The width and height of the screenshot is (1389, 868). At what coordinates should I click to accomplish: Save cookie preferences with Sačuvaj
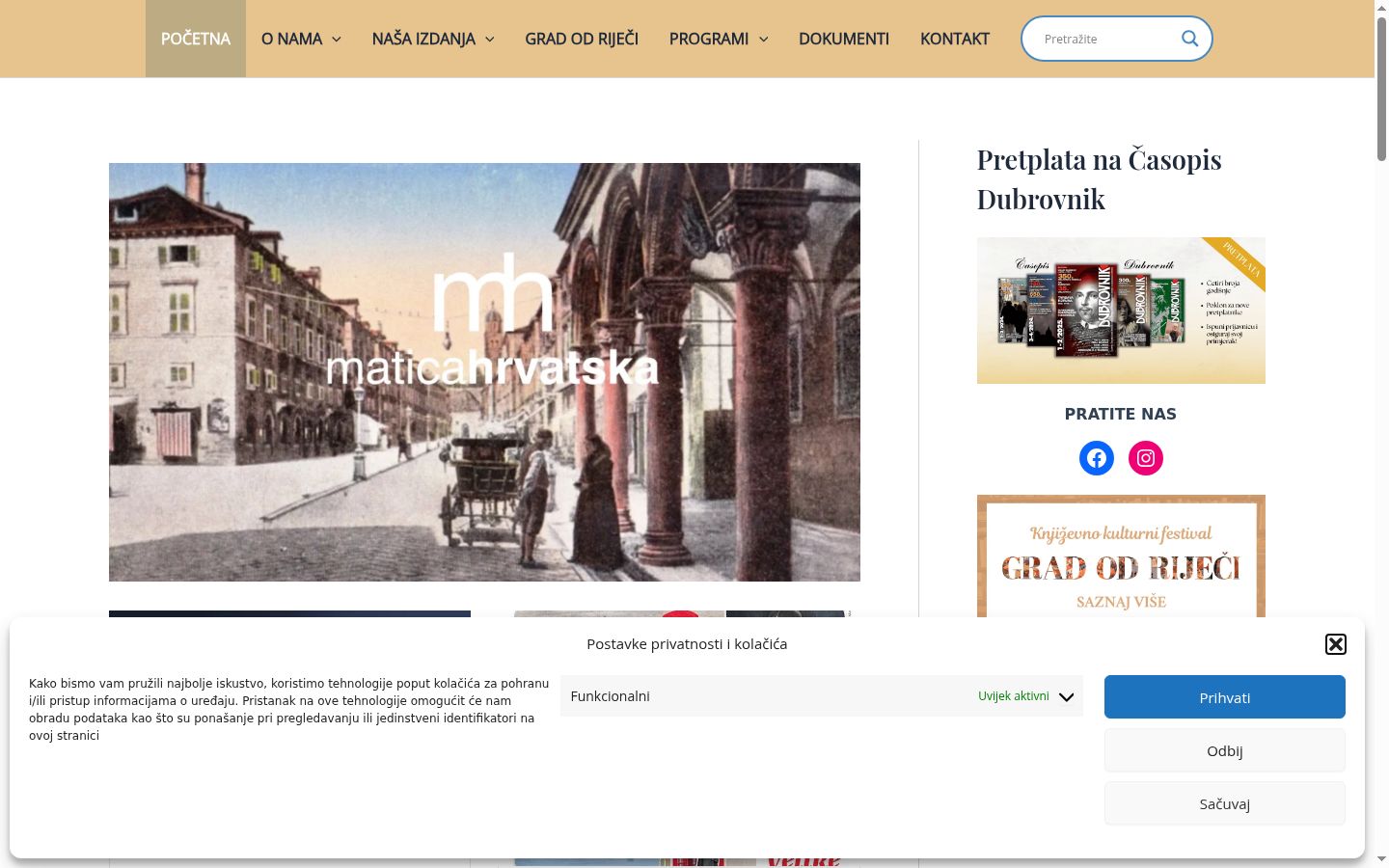pos(1225,802)
